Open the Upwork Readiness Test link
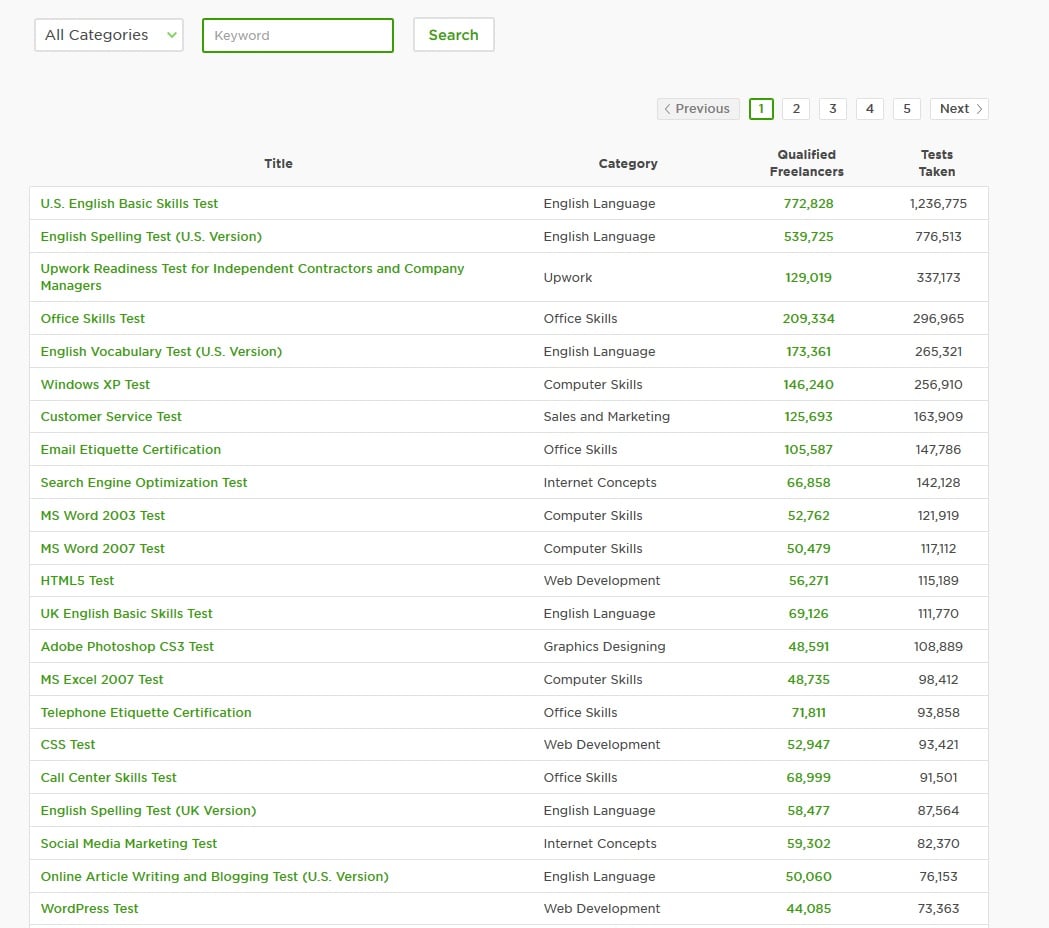1049x928 pixels. click(252, 277)
